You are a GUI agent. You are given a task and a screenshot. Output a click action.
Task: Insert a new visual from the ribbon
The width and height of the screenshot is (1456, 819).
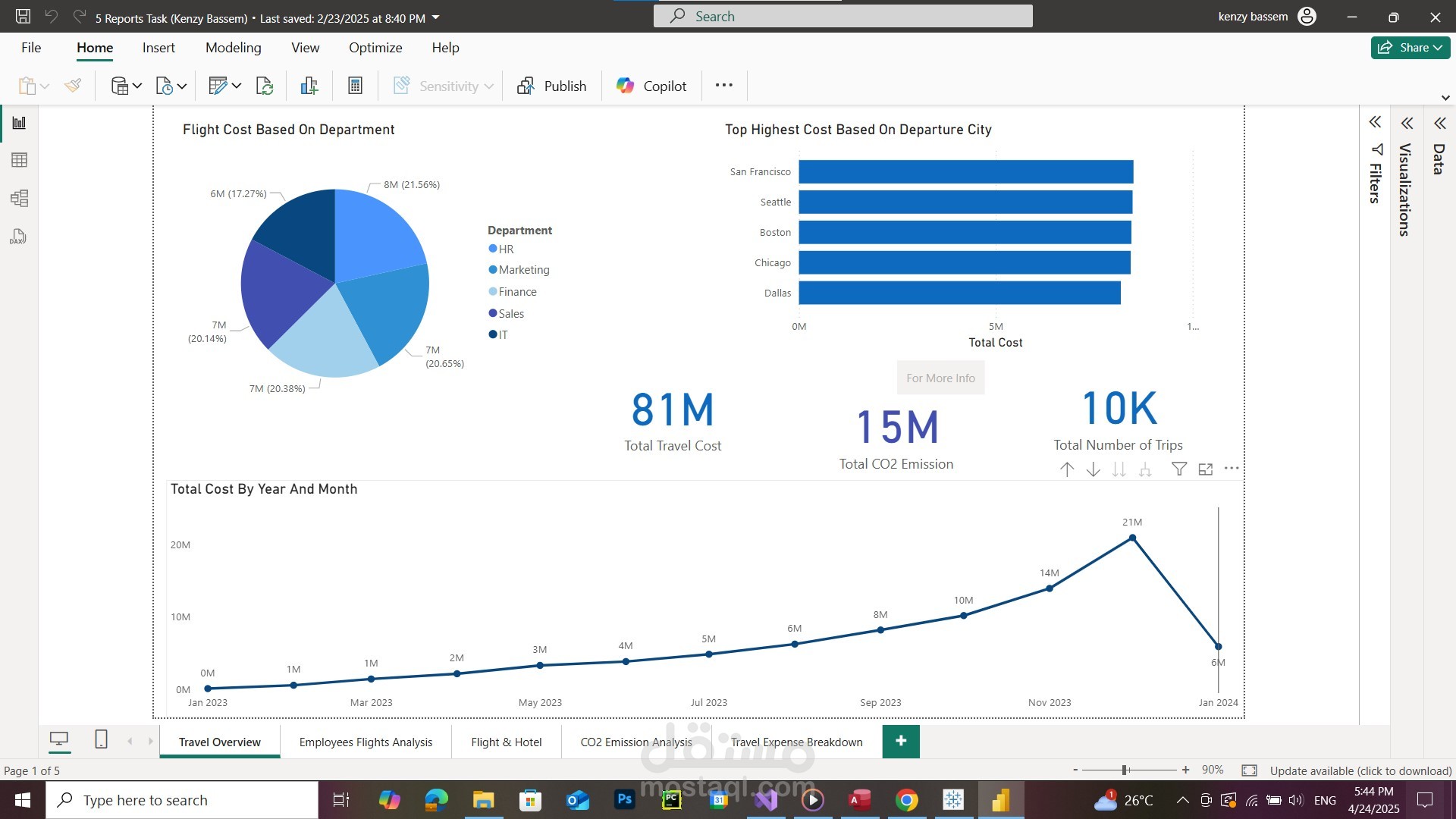(309, 86)
